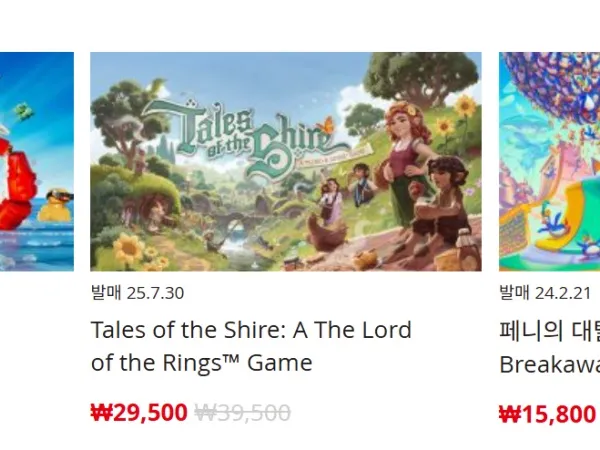Open the 페니의 대탈주 Breakaway title link
Viewport: 600px width, 450px height.
549,347
